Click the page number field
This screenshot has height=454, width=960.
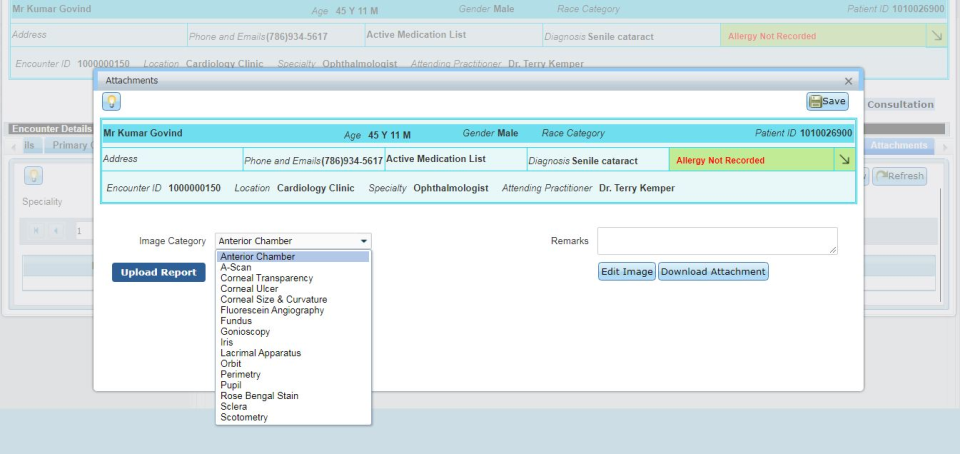(x=83, y=231)
